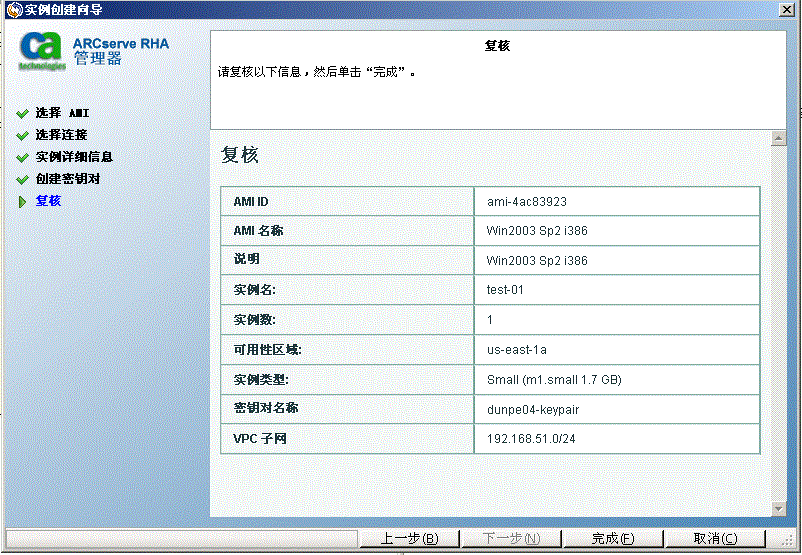Screen dimensions: 802x555
Task: Go back with the 上一步(B) button
Action: pos(409,538)
